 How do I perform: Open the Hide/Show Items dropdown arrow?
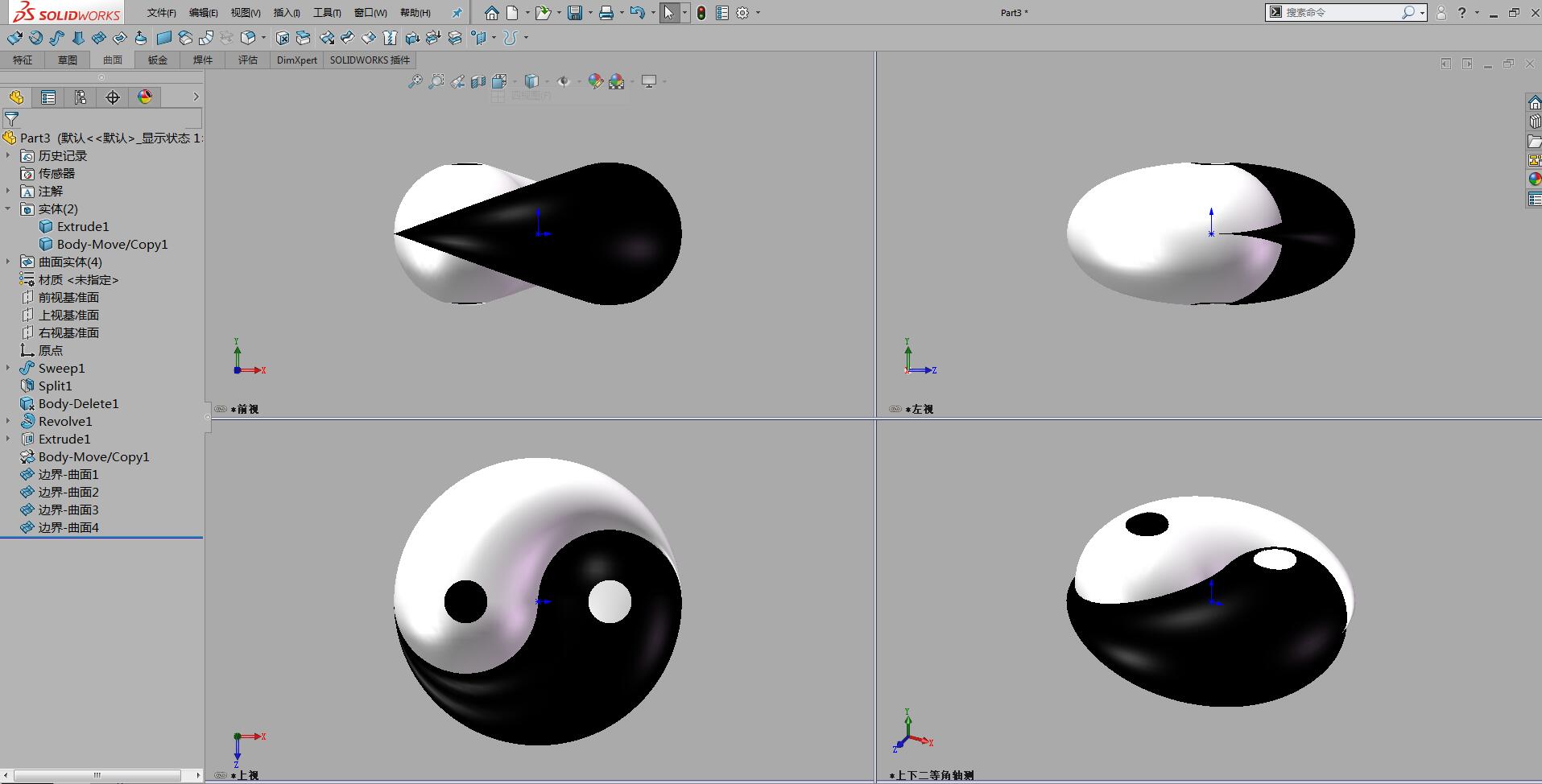pos(578,81)
